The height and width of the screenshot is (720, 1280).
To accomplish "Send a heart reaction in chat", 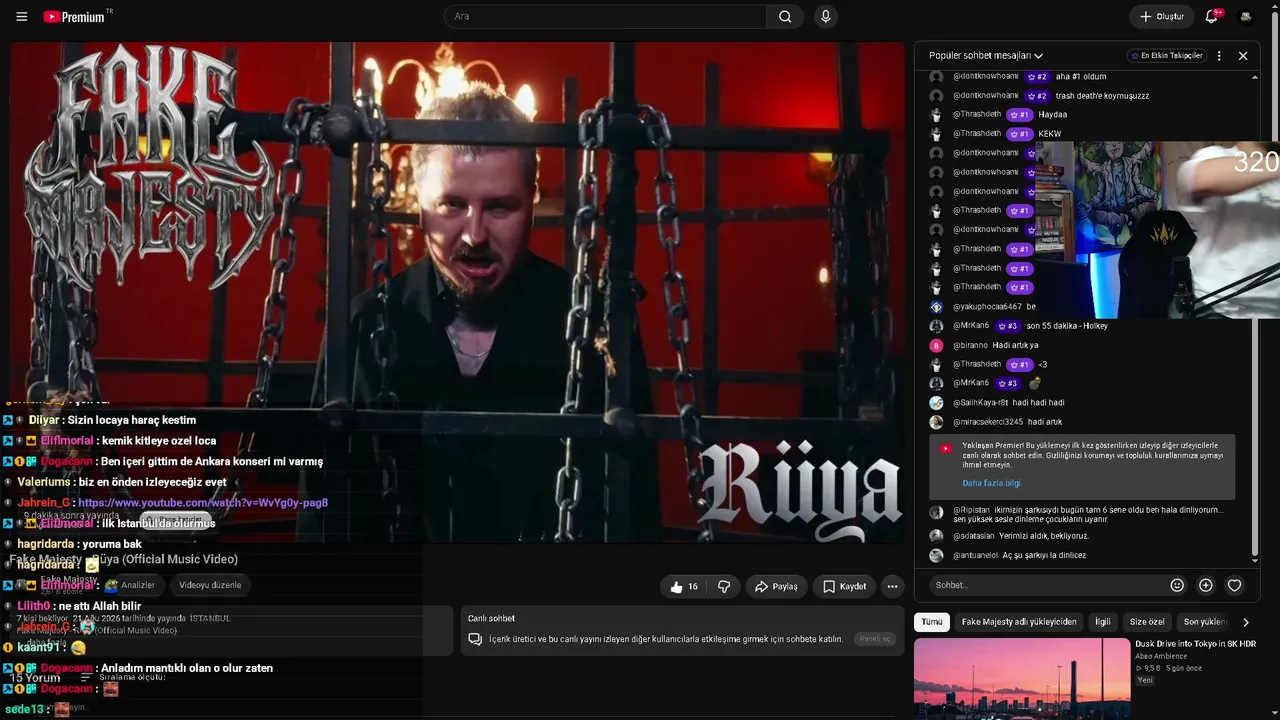I will click(1234, 585).
